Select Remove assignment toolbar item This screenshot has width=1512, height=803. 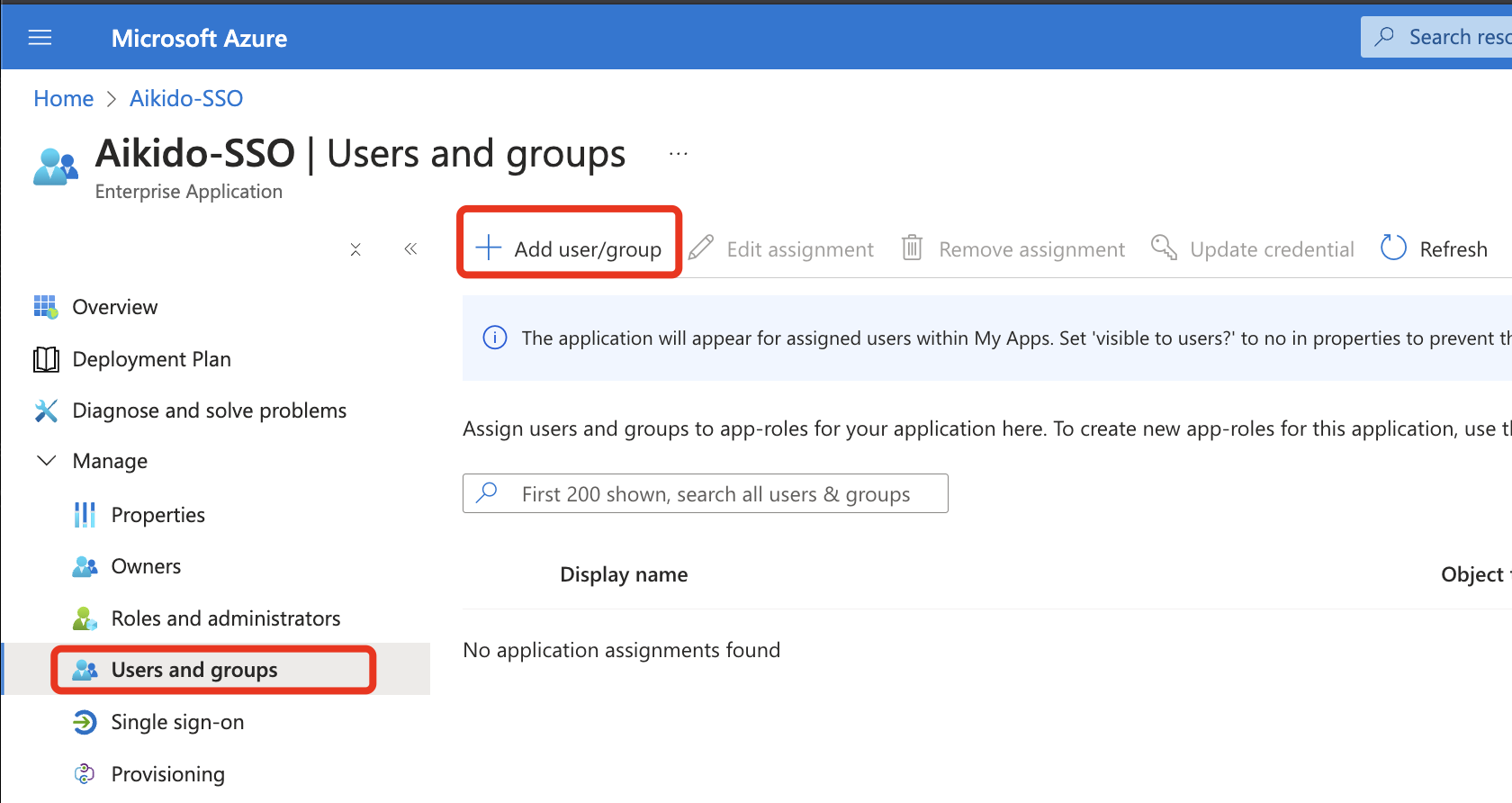tap(1013, 249)
